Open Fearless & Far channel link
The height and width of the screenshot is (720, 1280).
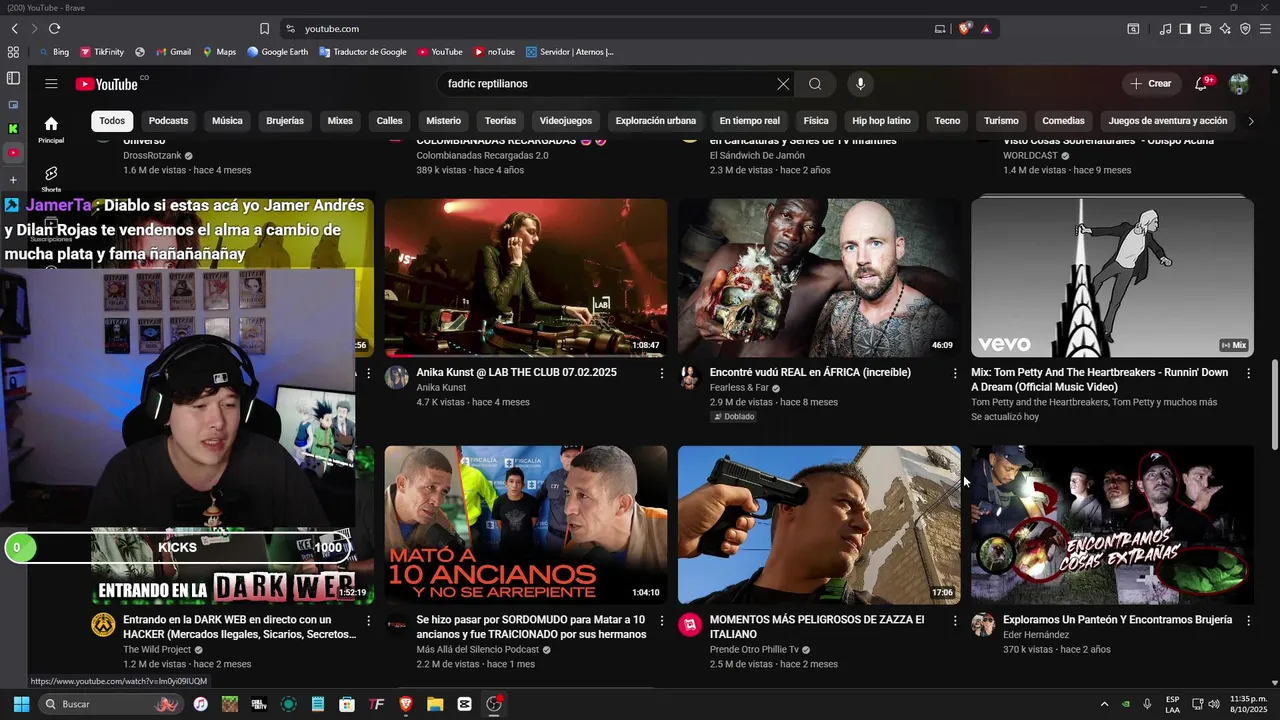pyautogui.click(x=741, y=388)
